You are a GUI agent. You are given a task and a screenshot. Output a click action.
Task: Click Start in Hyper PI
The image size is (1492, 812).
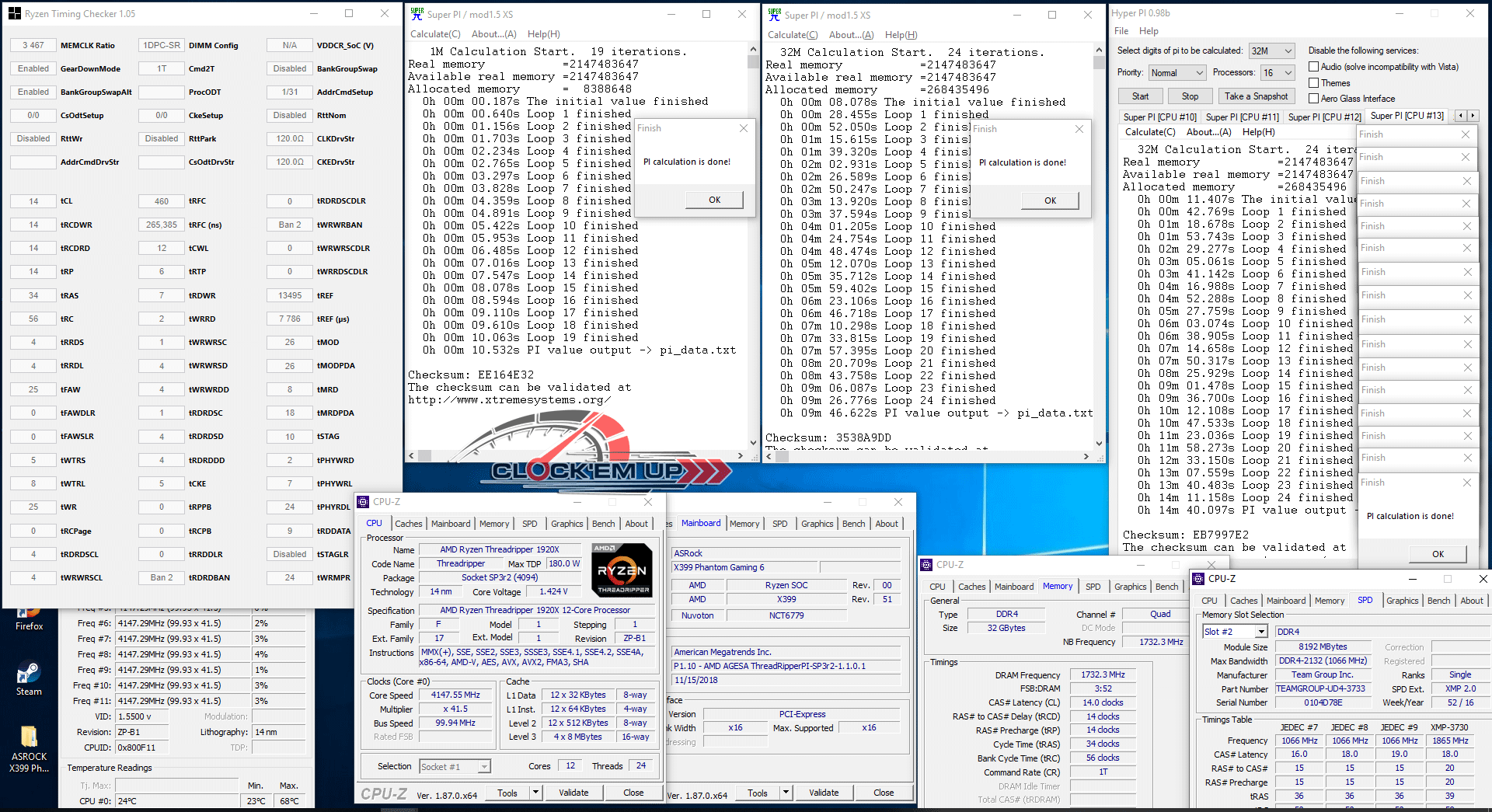pos(1140,96)
